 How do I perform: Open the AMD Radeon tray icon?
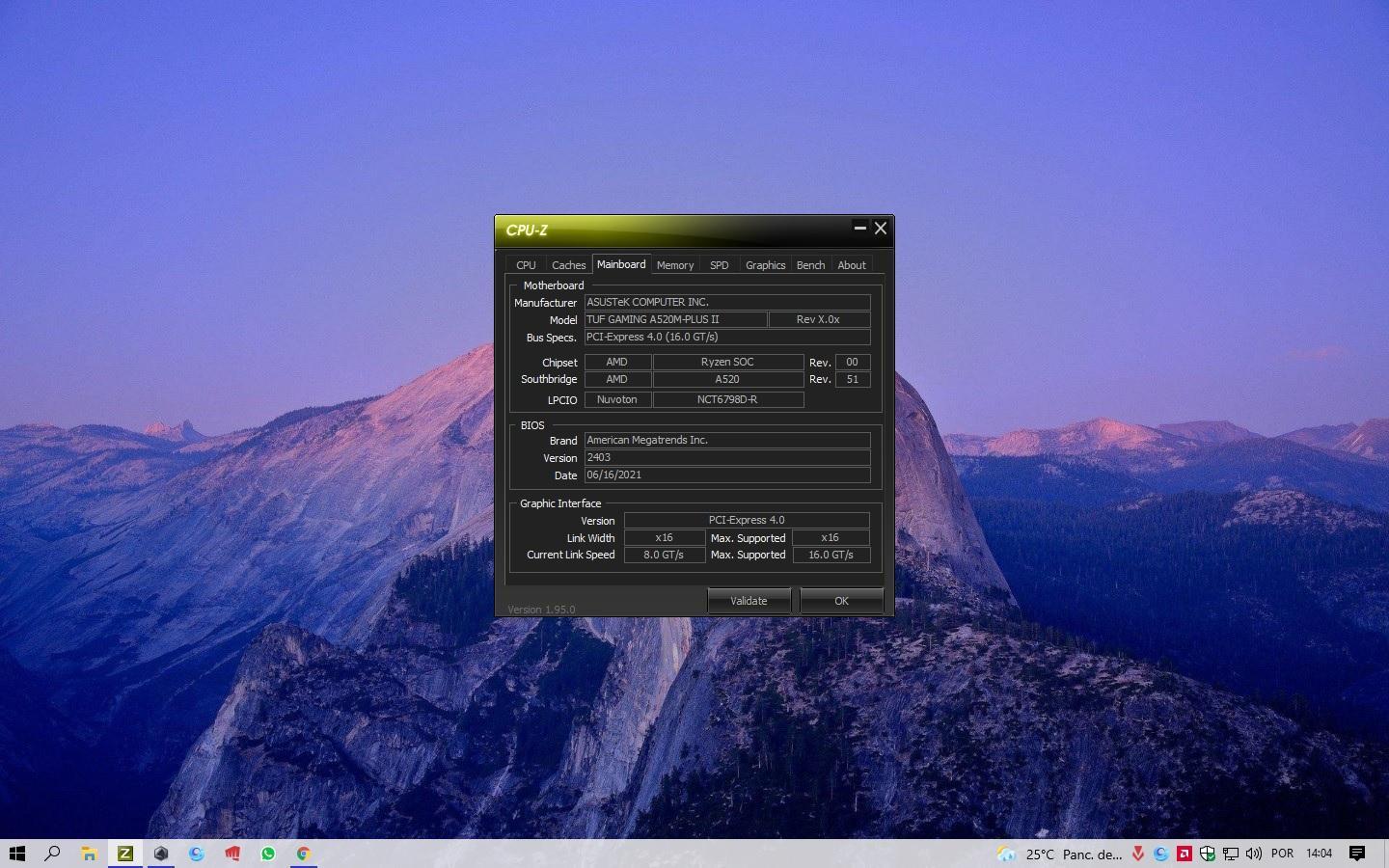(x=1185, y=854)
